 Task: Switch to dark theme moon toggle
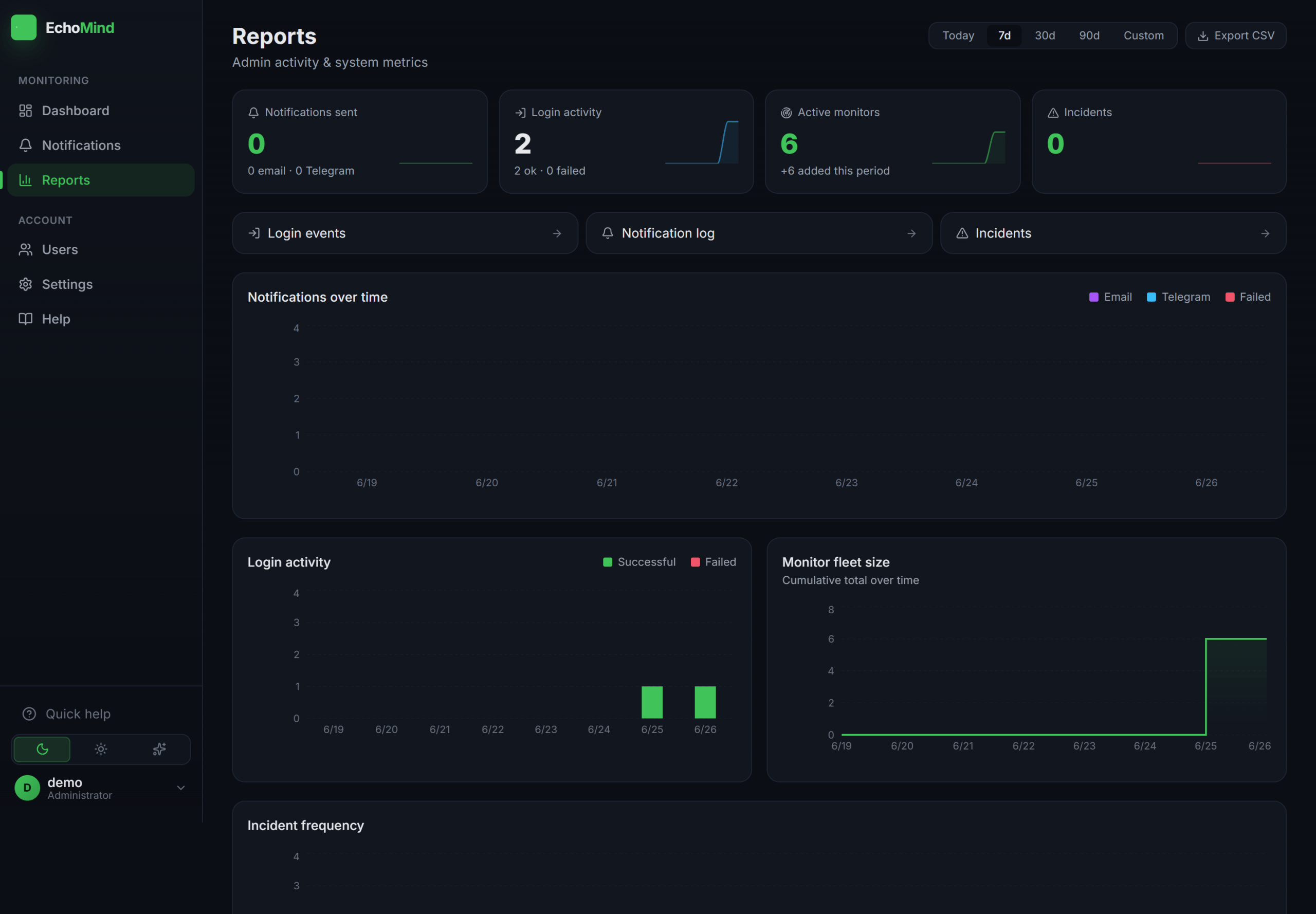coord(42,749)
